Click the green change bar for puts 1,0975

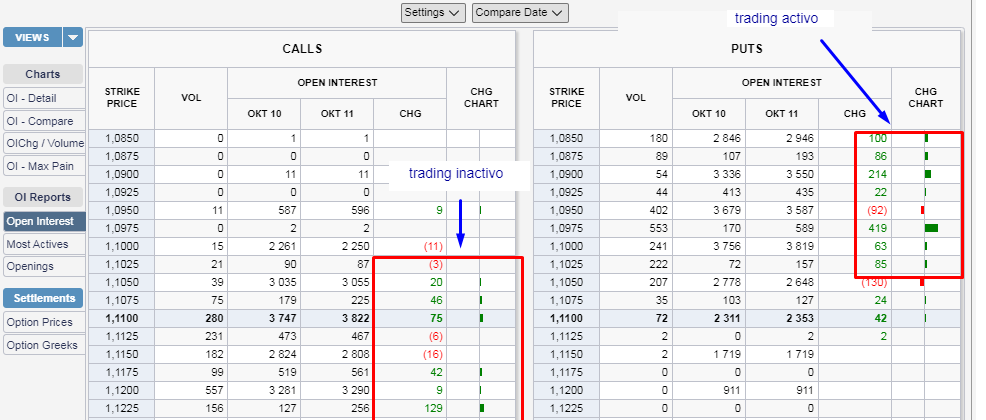pyautogui.click(x=931, y=228)
